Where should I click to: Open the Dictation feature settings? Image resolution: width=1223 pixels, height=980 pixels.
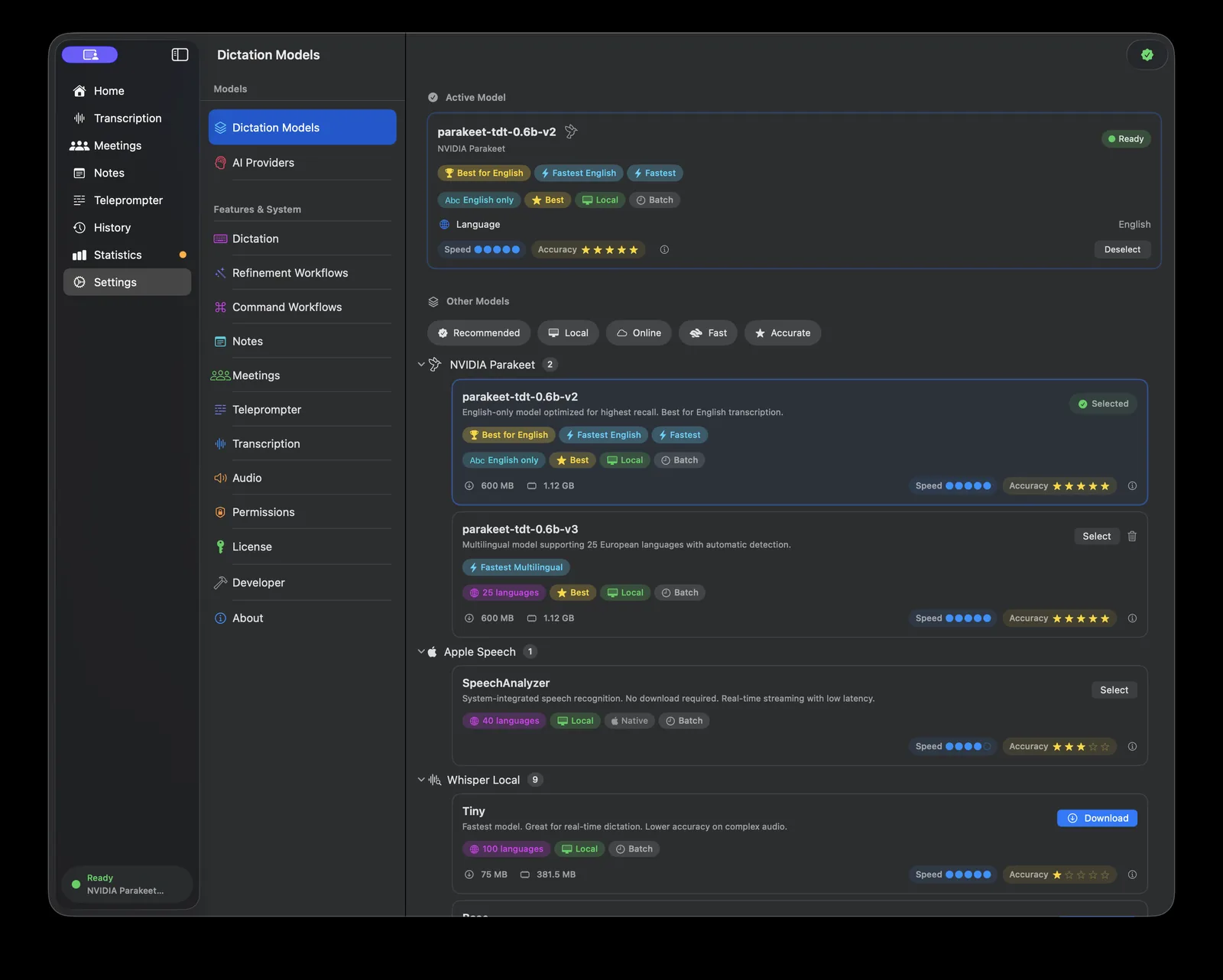click(x=302, y=239)
